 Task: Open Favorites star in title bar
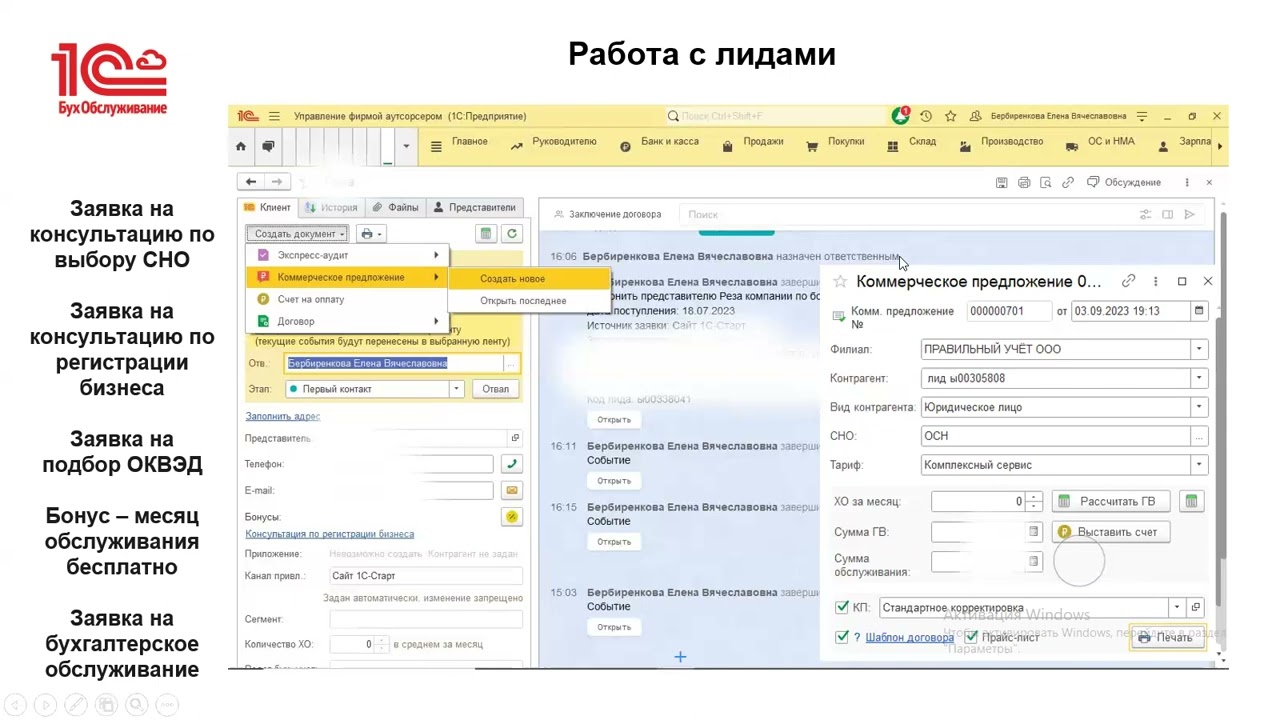950,116
